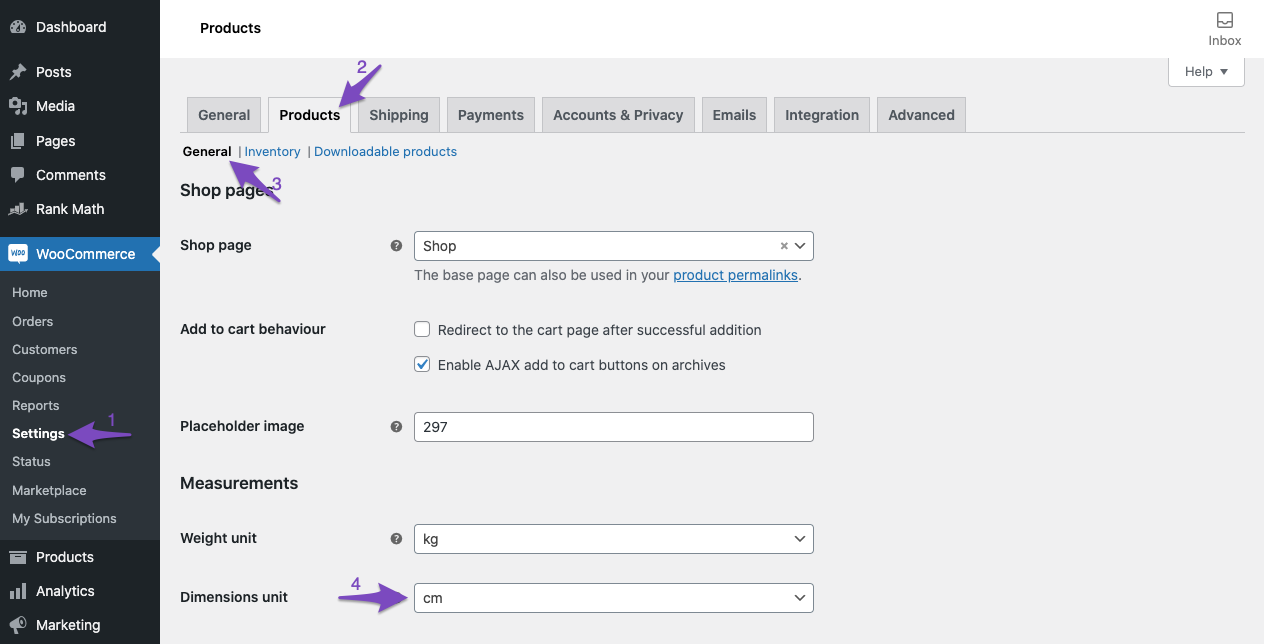Open the General products sub-section link

(x=207, y=152)
